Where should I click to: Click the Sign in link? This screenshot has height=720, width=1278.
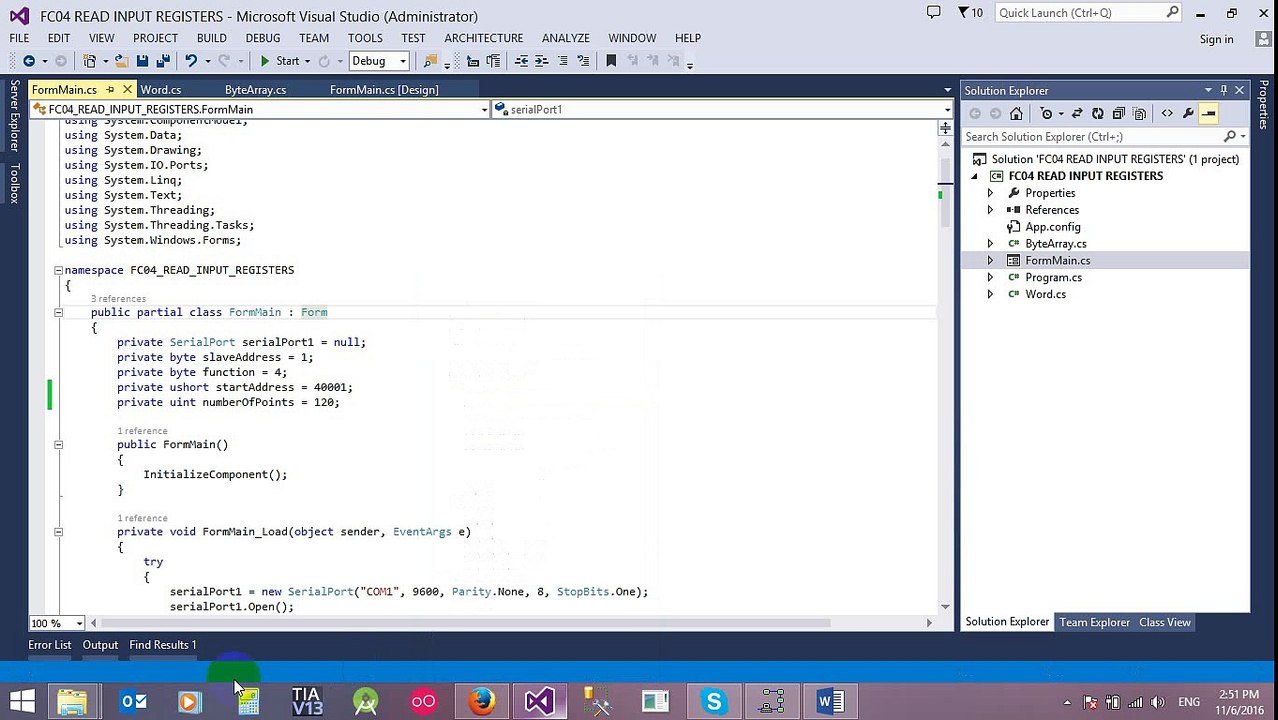1216,39
